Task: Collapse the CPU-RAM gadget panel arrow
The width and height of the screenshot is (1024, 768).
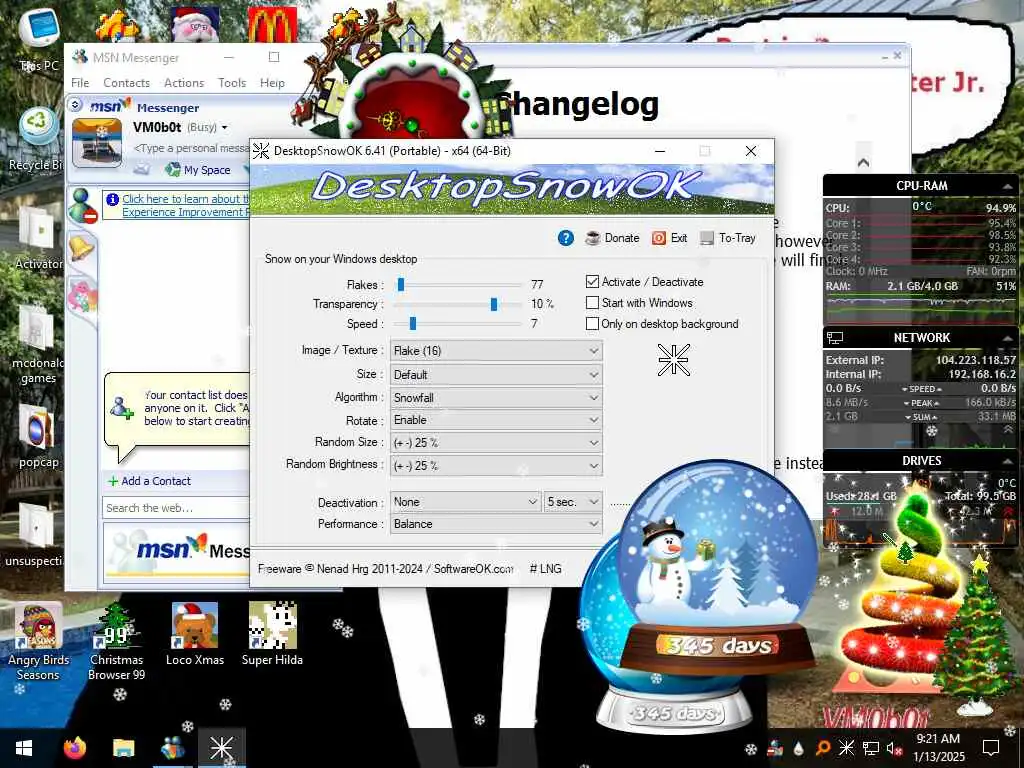Action: click(1006, 186)
